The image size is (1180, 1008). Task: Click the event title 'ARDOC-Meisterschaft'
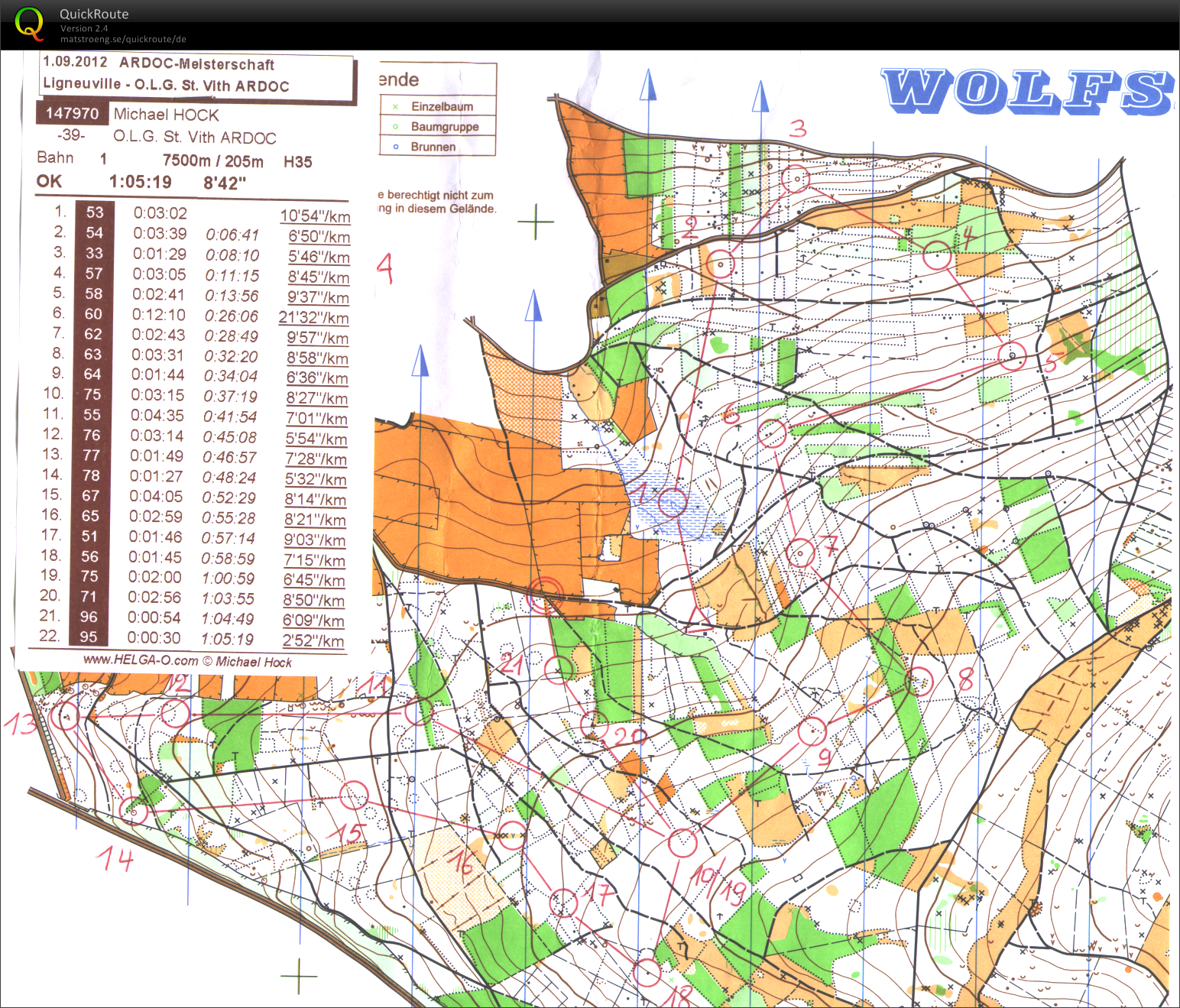pos(197,64)
